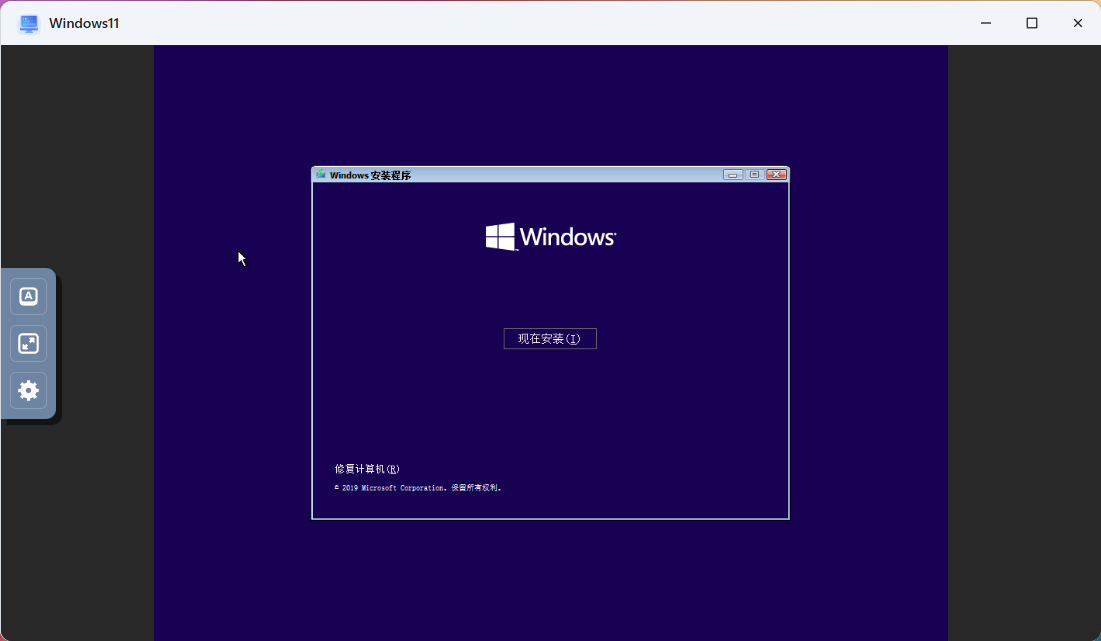
Task: Minimize the Windows11 VM window
Action: click(x=986, y=23)
